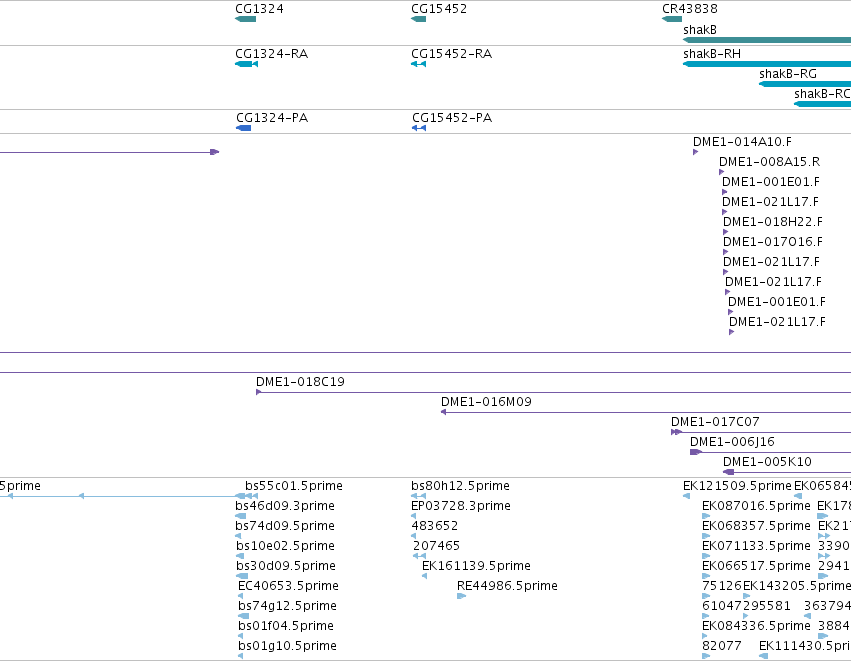The image size is (851, 661).
Task: Select the CG1324 gene label
Action: 259,9
